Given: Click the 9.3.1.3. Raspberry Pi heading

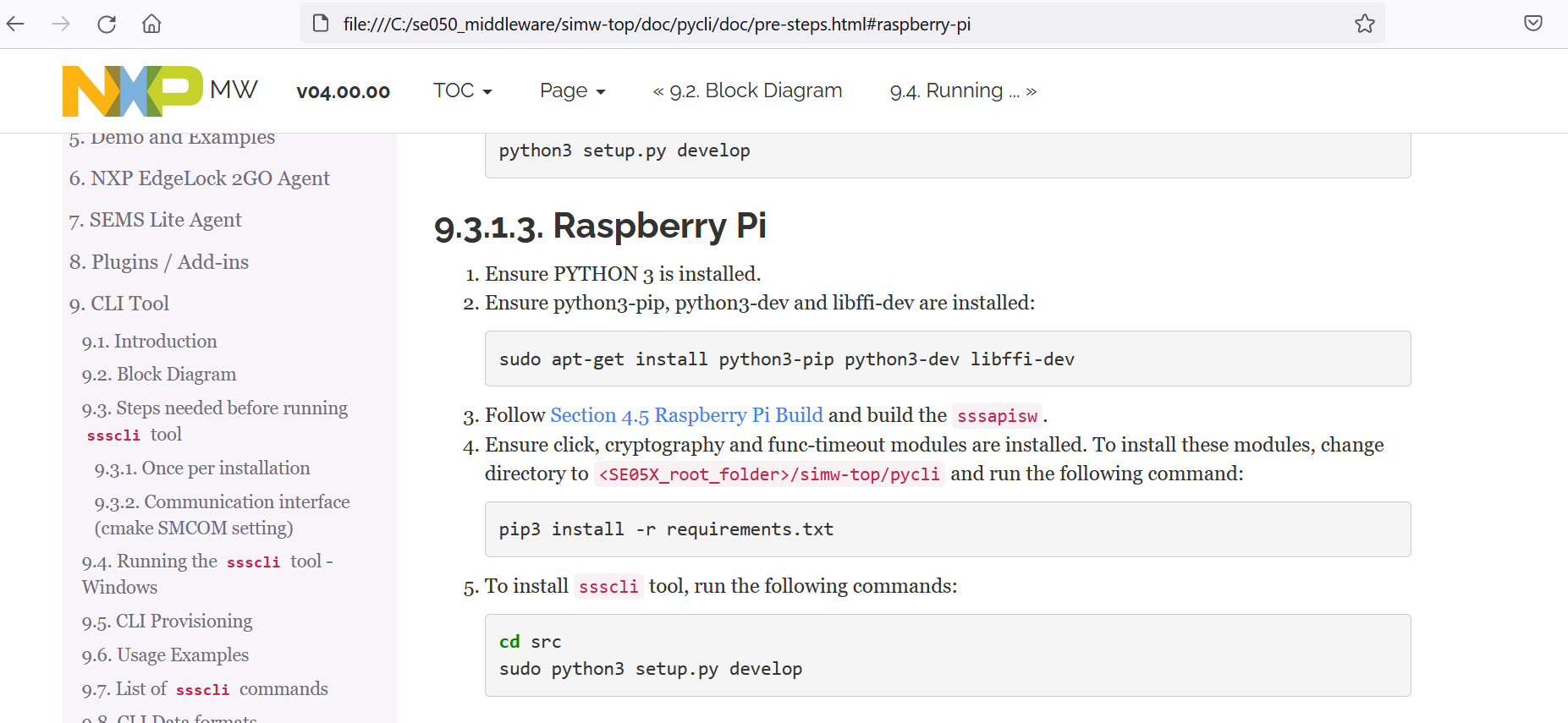Looking at the screenshot, I should point(600,227).
